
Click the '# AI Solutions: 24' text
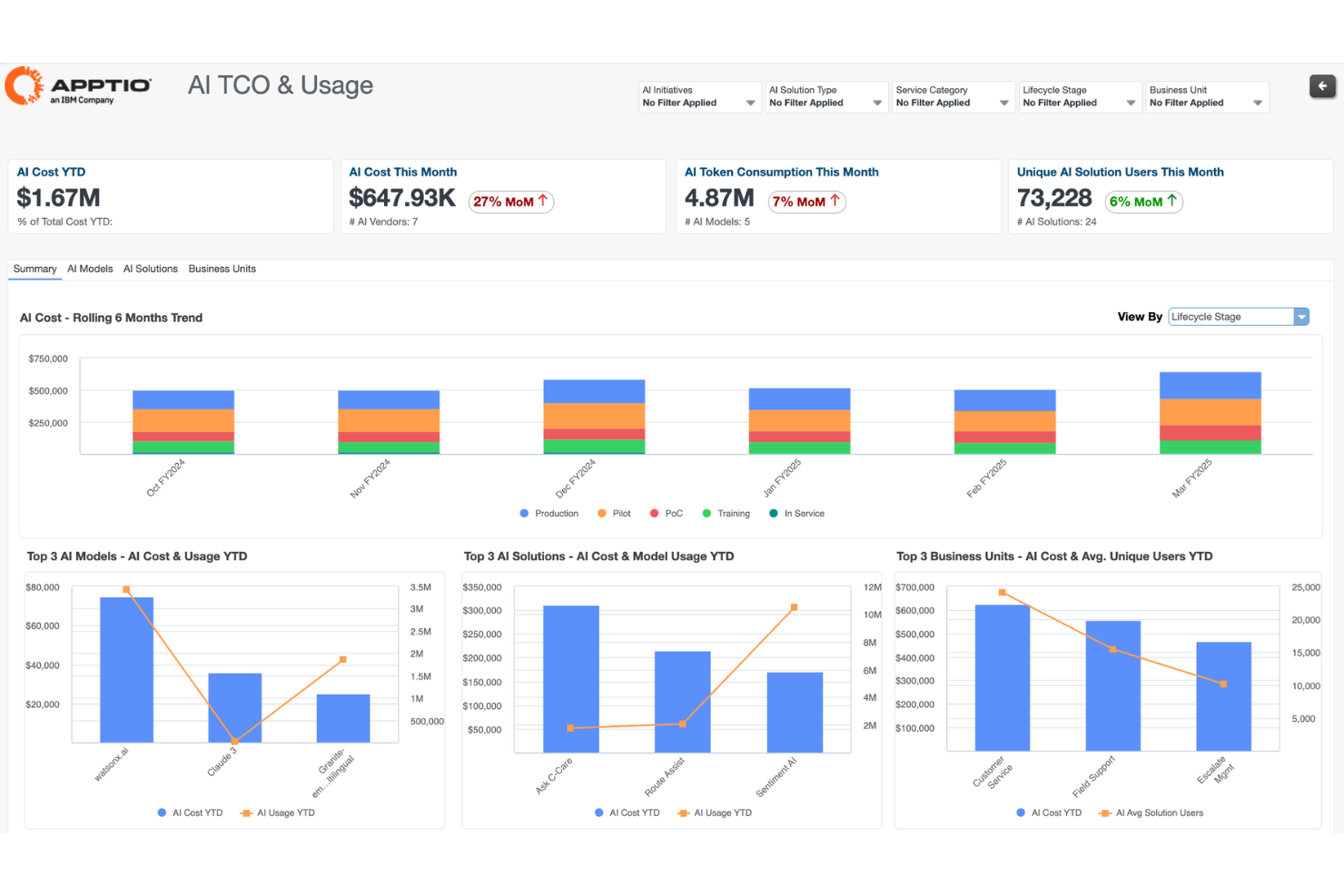coord(1057,222)
